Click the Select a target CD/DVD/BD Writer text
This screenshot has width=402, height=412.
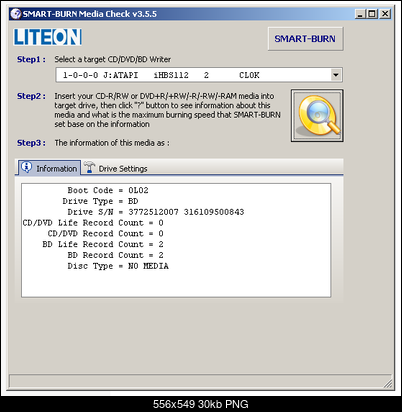[113, 59]
